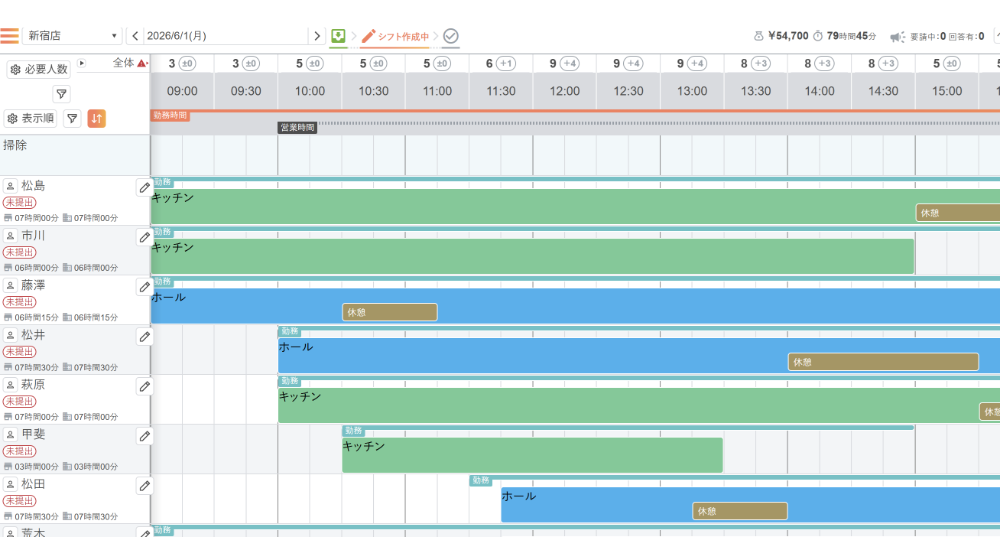This screenshot has height=537, width=1000.
Task: Open the 必要人数 settings button
Action: (39, 69)
